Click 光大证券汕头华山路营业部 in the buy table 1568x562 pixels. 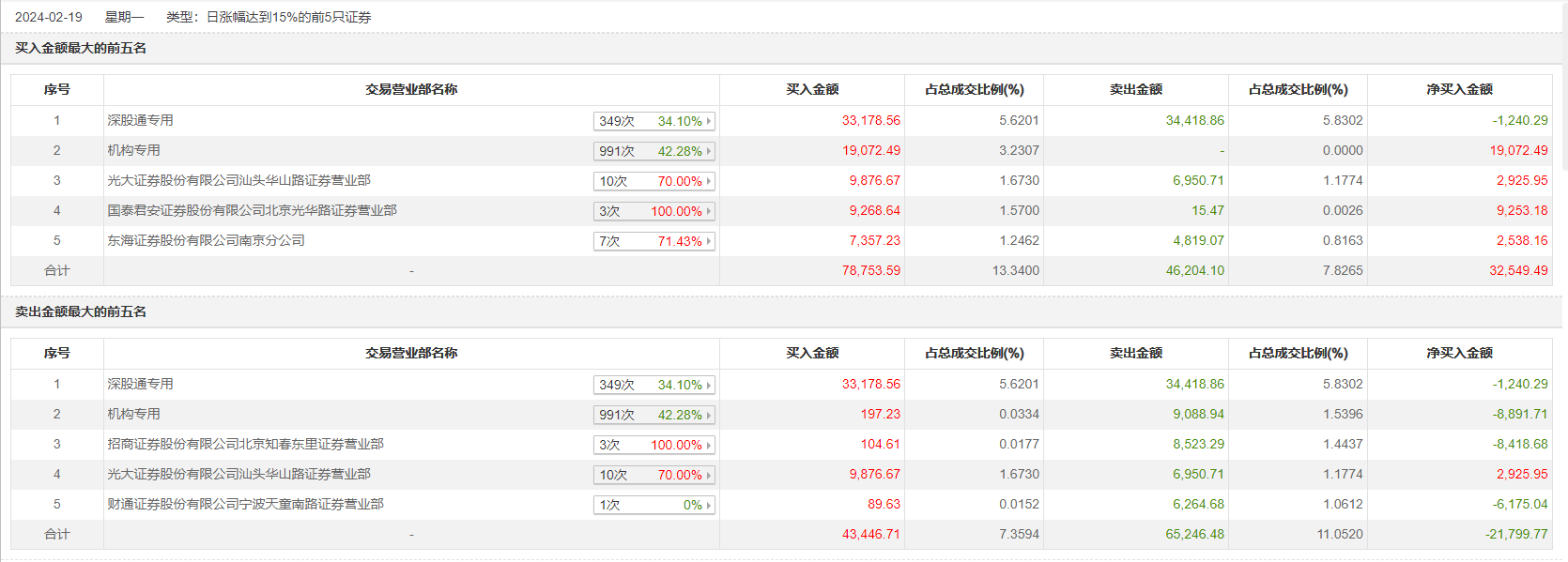[x=238, y=180]
